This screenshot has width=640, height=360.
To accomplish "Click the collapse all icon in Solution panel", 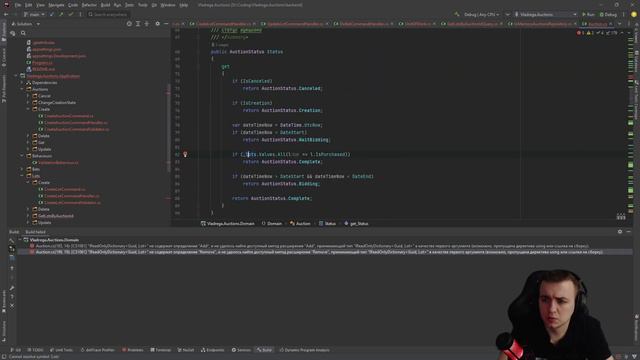I will pos(147,24).
